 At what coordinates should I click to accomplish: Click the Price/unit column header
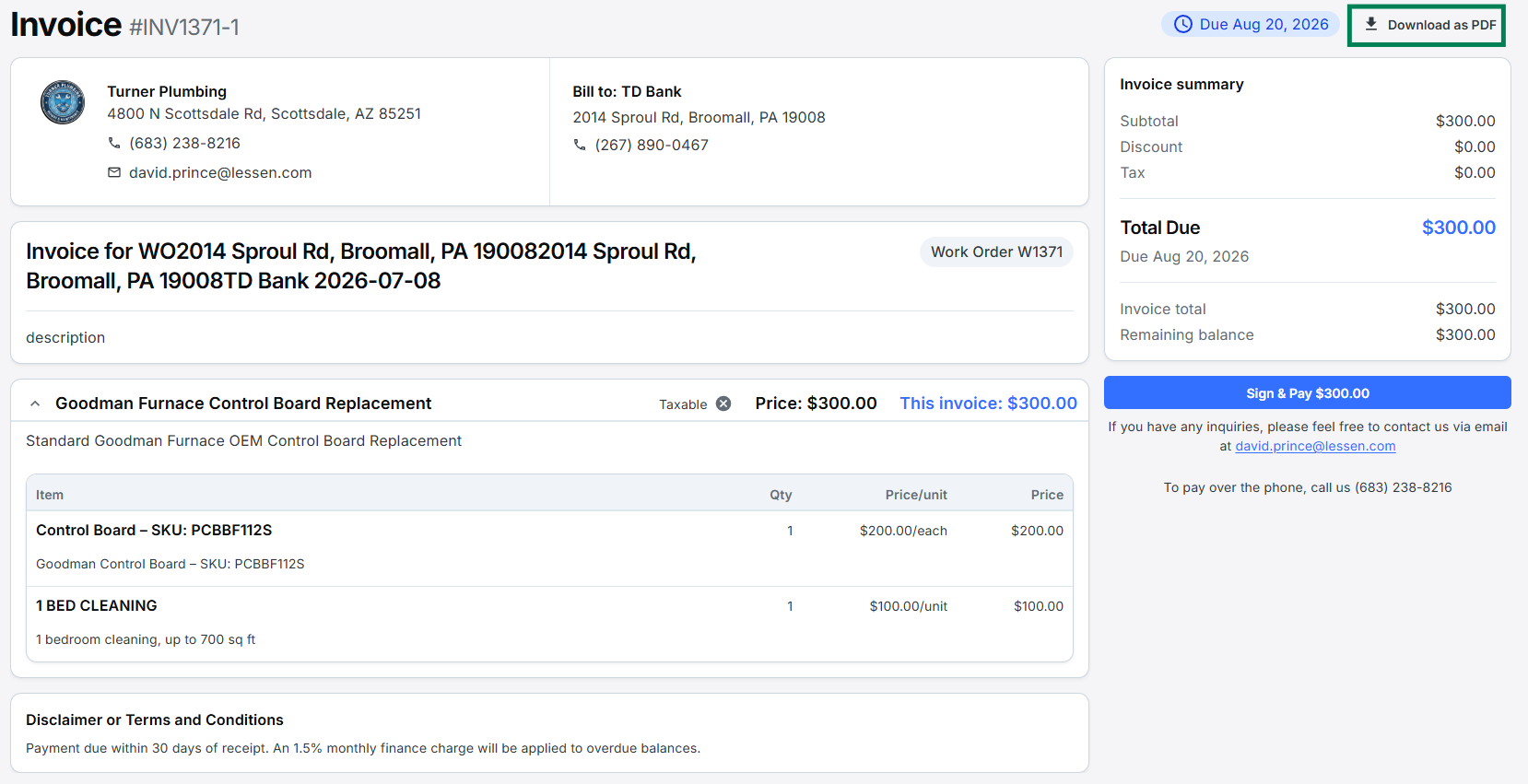coord(916,495)
